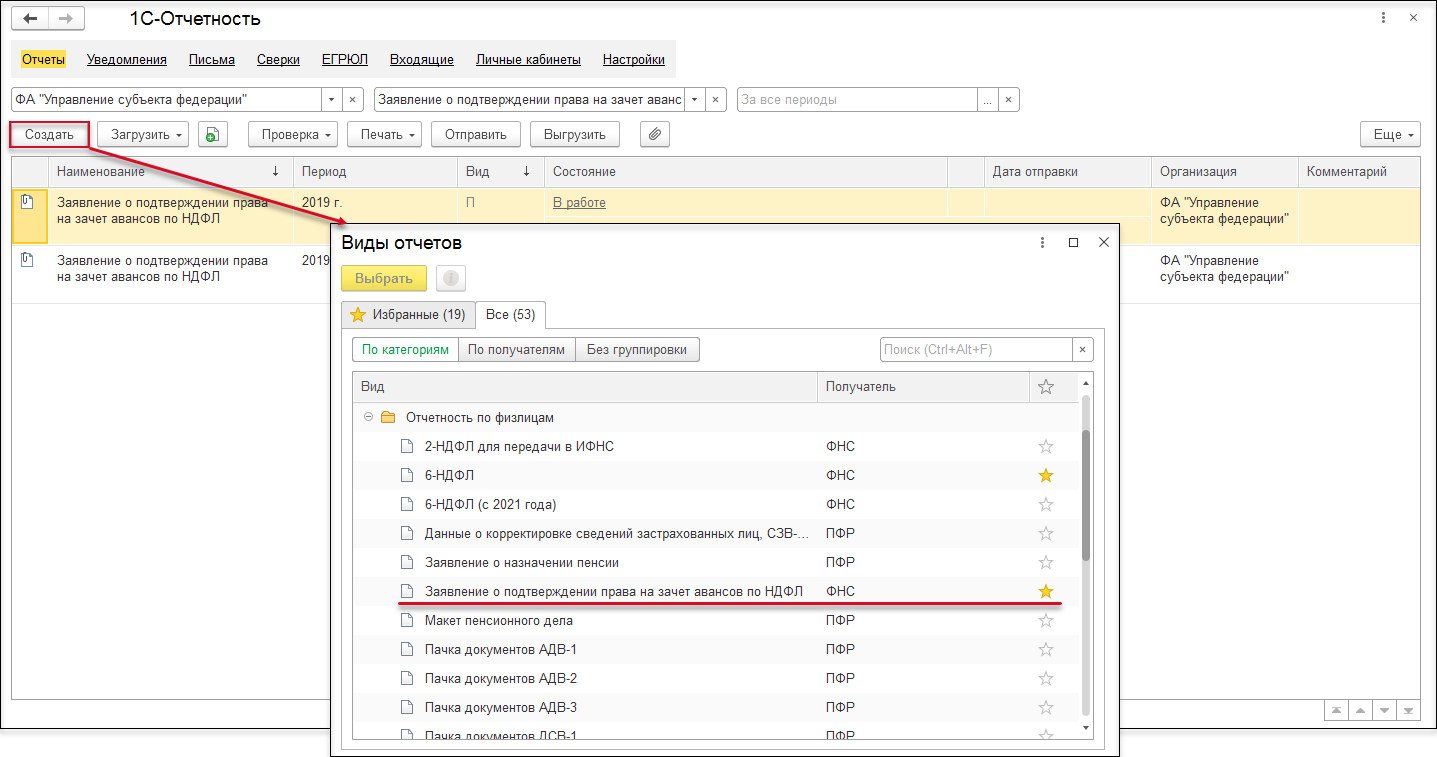
Task: Sort by the Вид column header
Action: point(501,171)
